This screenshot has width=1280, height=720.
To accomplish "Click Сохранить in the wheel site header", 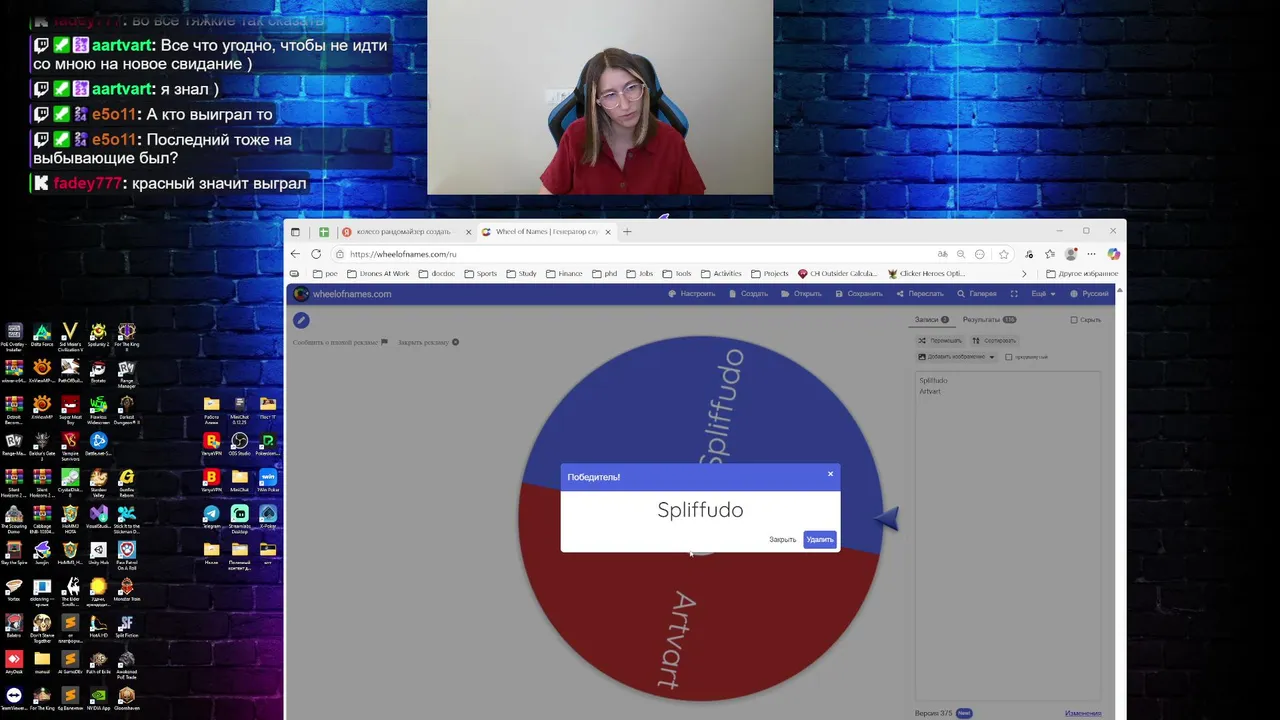I will [858, 294].
